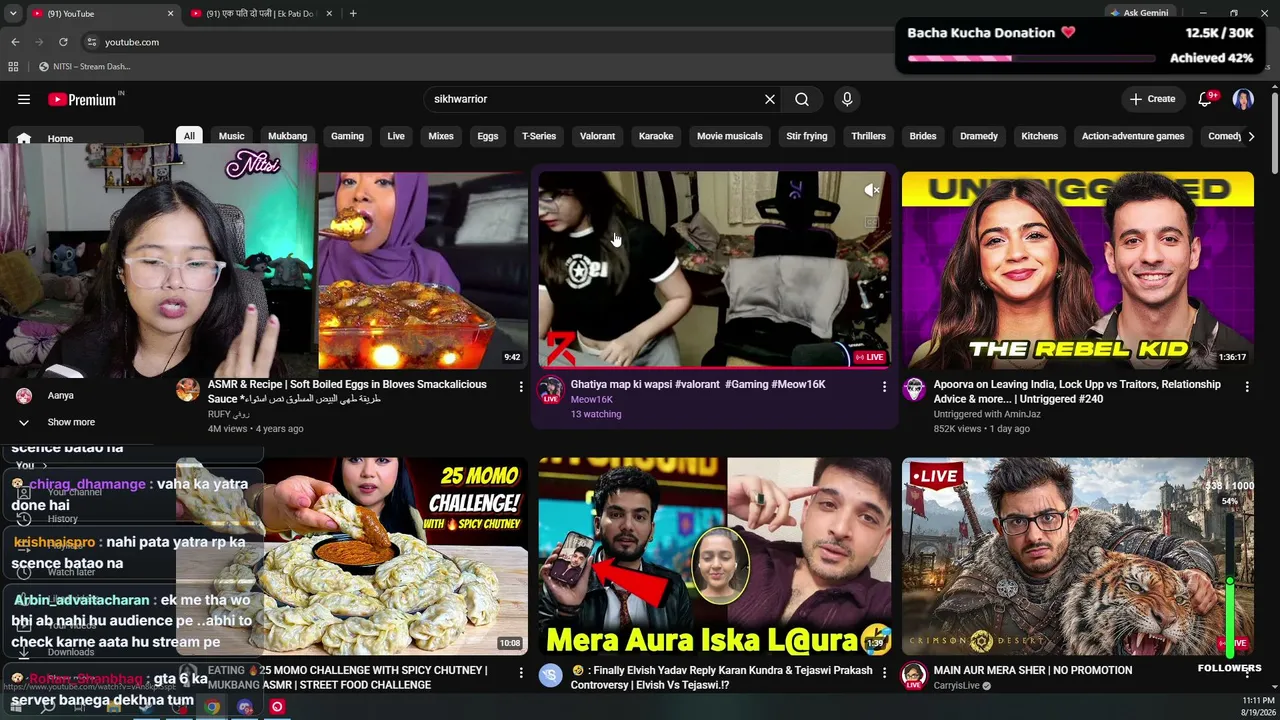Image resolution: width=1280 pixels, height=720 pixels.
Task: Click the YouTube search input field
Action: tap(595, 99)
